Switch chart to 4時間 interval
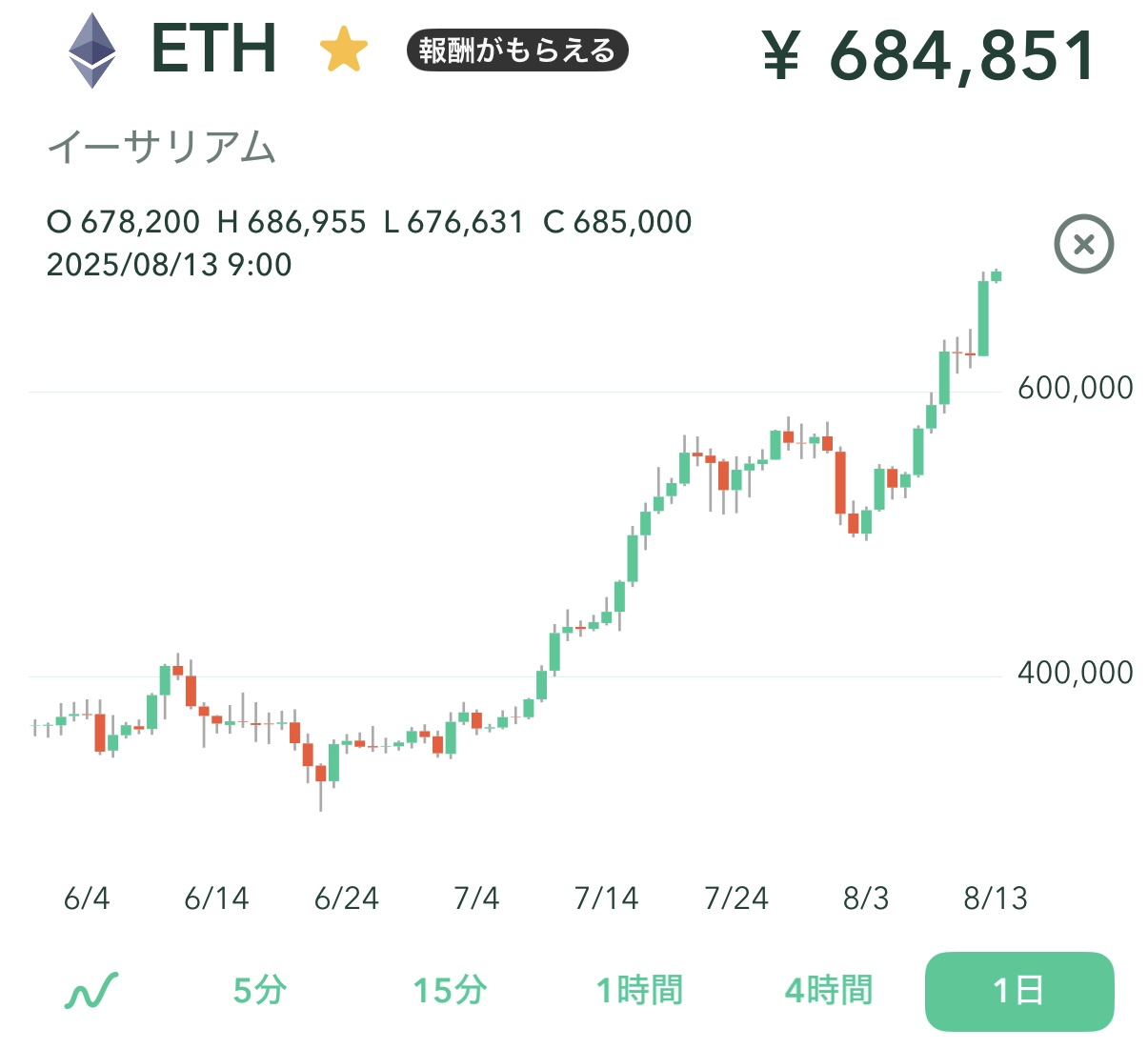The image size is (1148, 1049). tap(829, 991)
